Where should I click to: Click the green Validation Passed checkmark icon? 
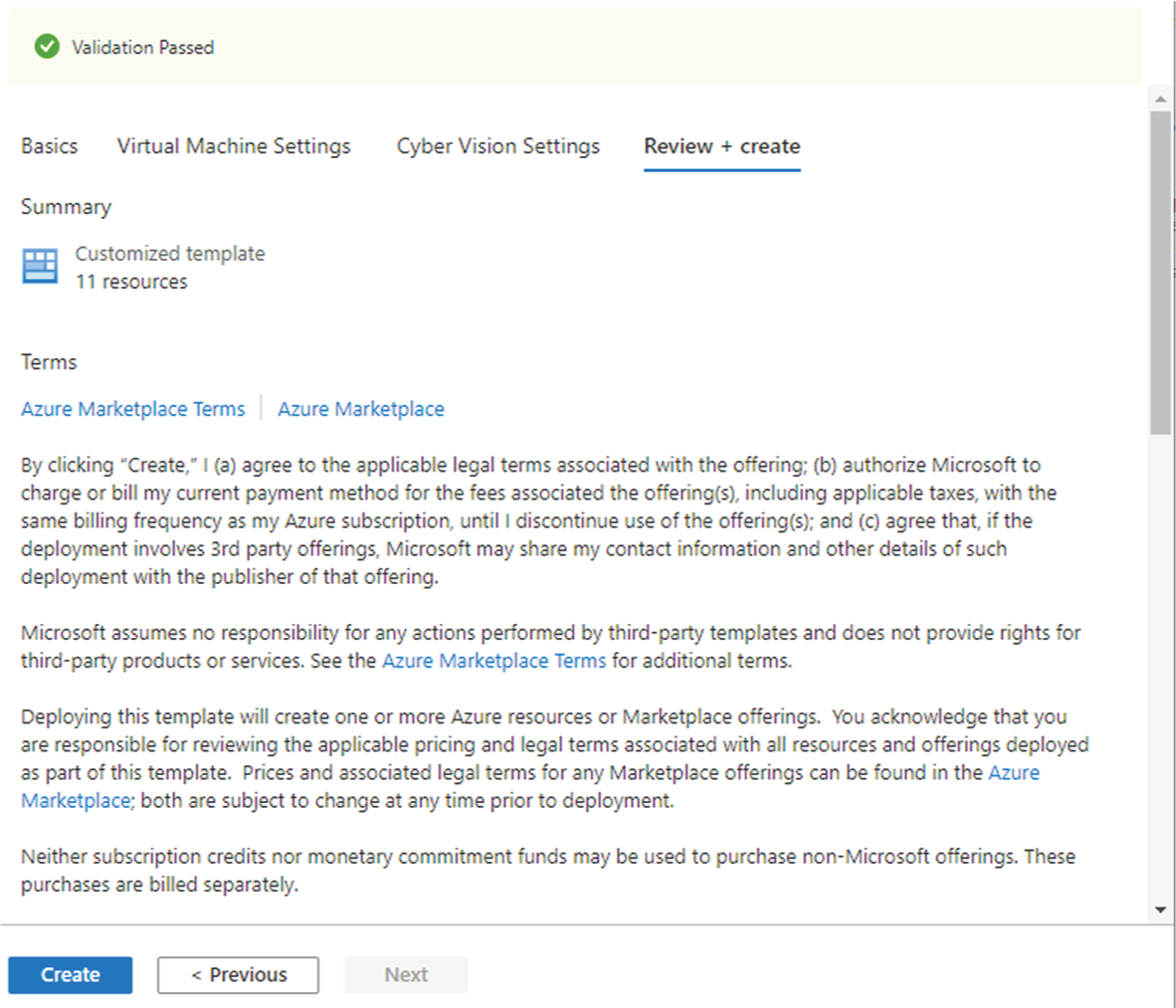47,47
